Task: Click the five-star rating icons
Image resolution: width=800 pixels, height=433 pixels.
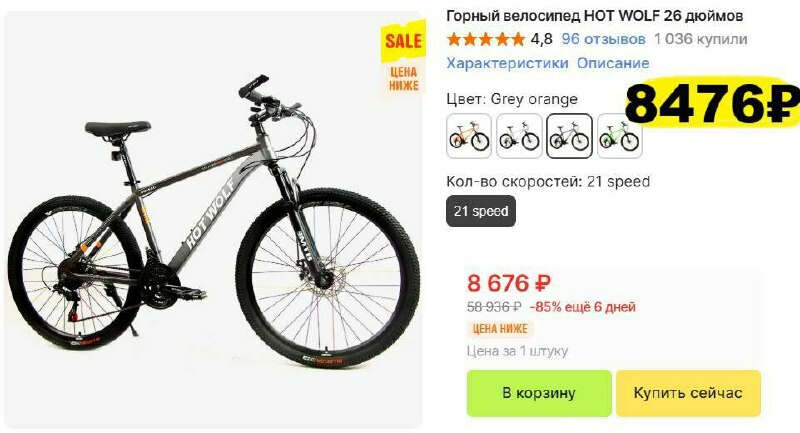Action: 486,39
